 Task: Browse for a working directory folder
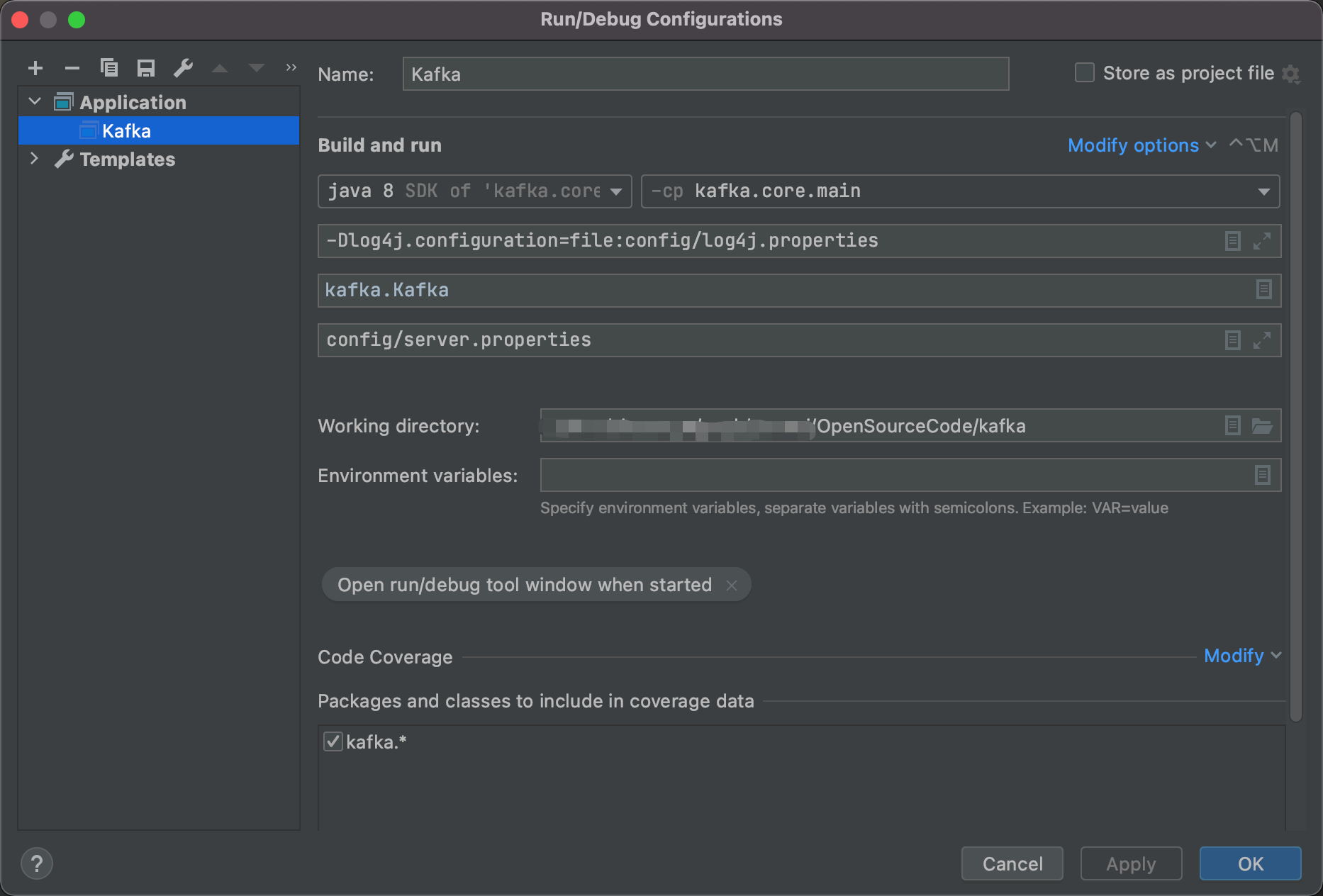point(1262,425)
